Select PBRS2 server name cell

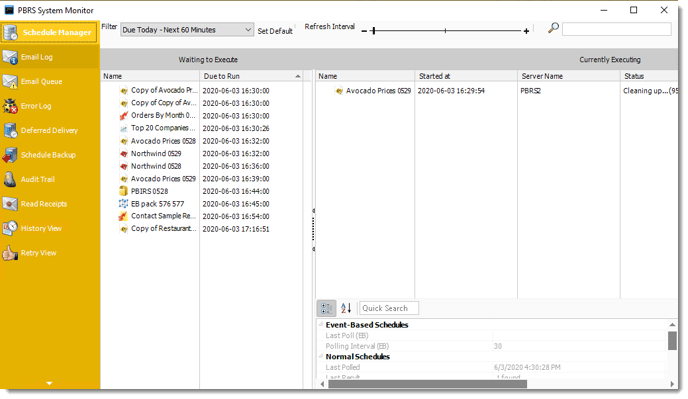(x=530, y=91)
